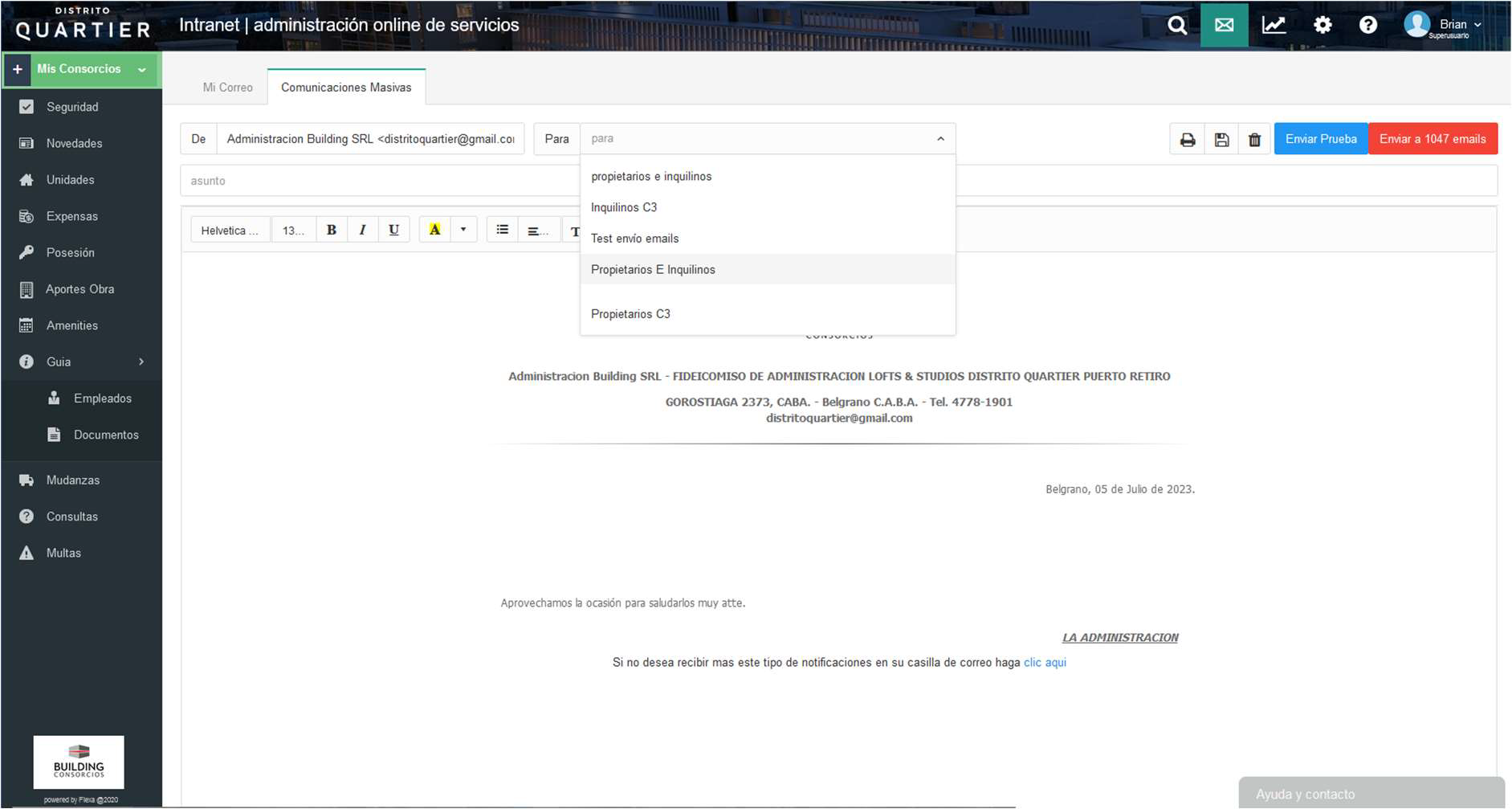The image size is (1512, 809).
Task: Open Empleados submenu item
Action: [81, 398]
